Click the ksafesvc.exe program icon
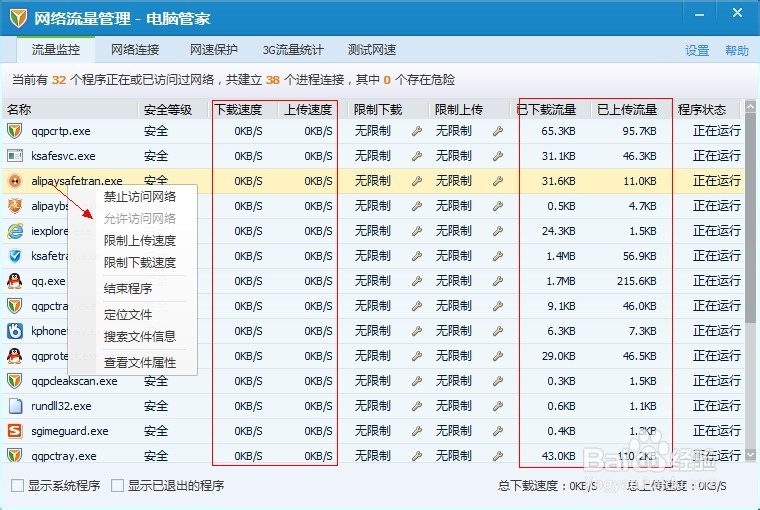The image size is (760, 510). tap(15, 156)
